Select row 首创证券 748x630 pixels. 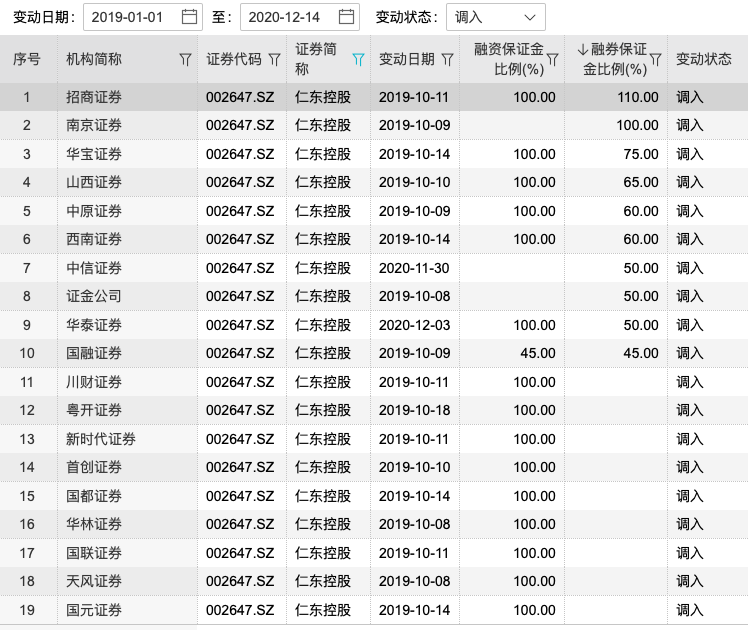click(x=374, y=467)
